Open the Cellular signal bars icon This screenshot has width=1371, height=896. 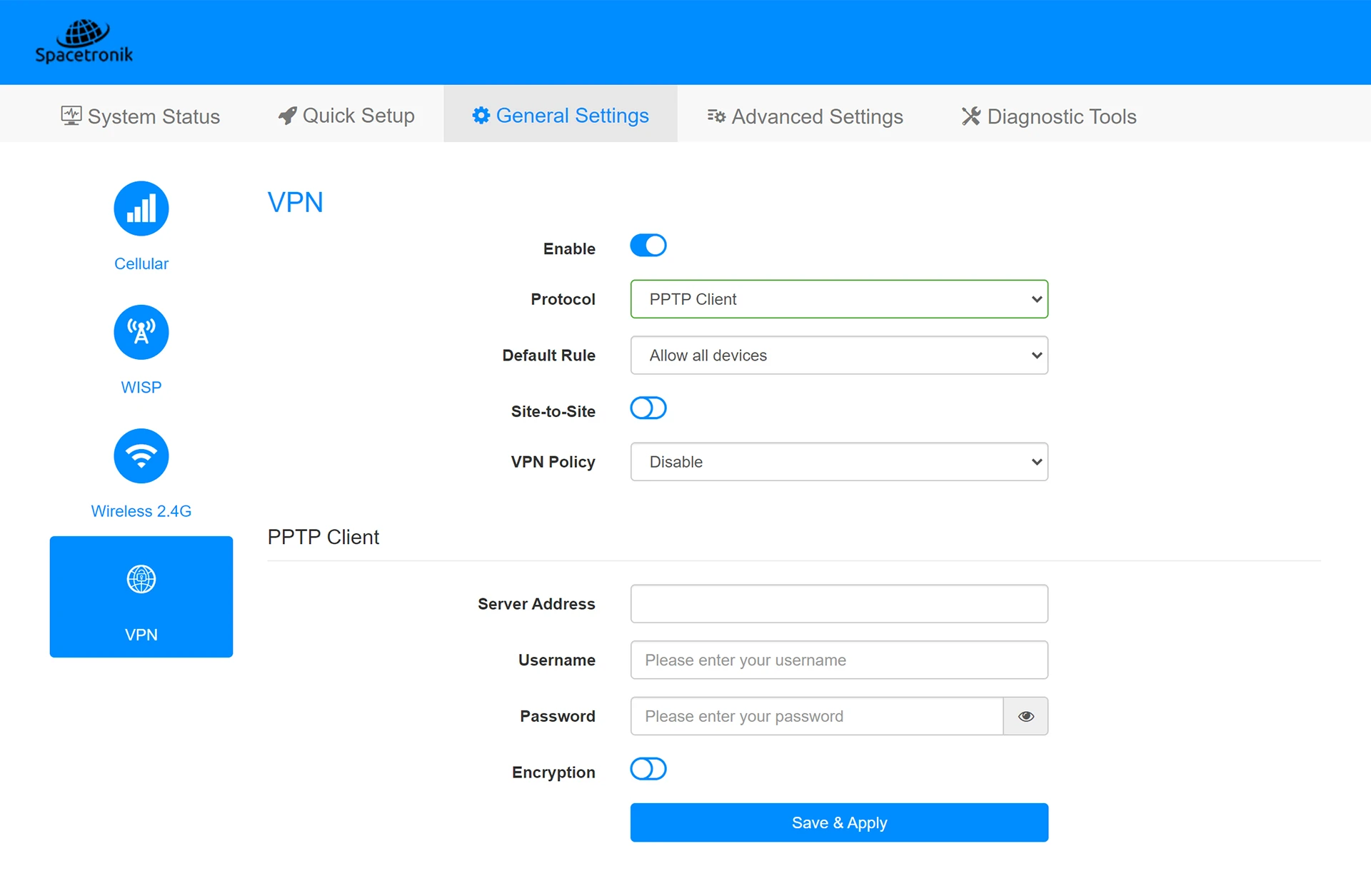(x=141, y=208)
